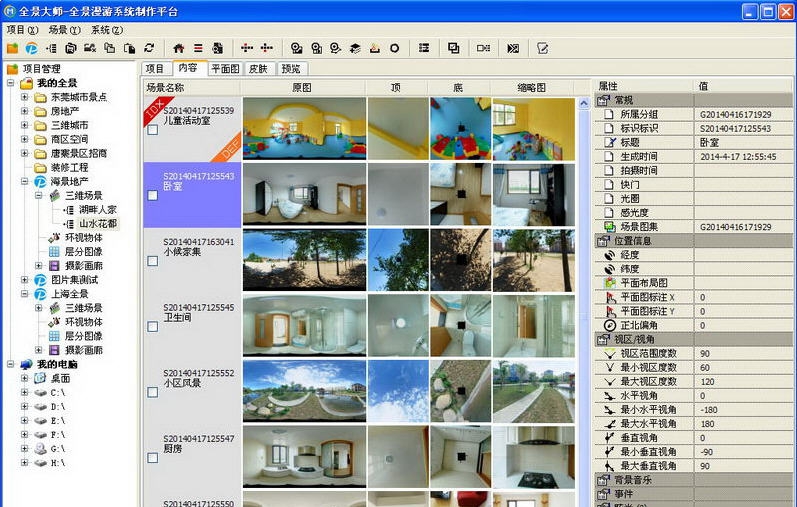Select the 湖畔人家 tree item
This screenshot has width=797, height=507.
[x=98, y=210]
